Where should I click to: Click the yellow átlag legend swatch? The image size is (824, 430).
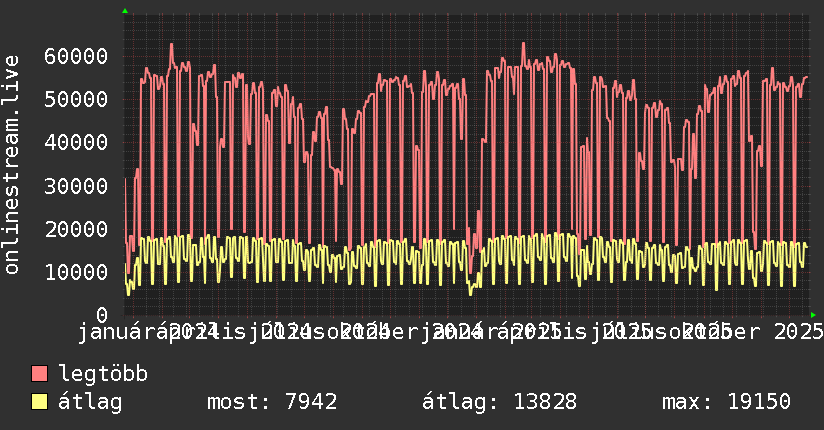click(40, 402)
